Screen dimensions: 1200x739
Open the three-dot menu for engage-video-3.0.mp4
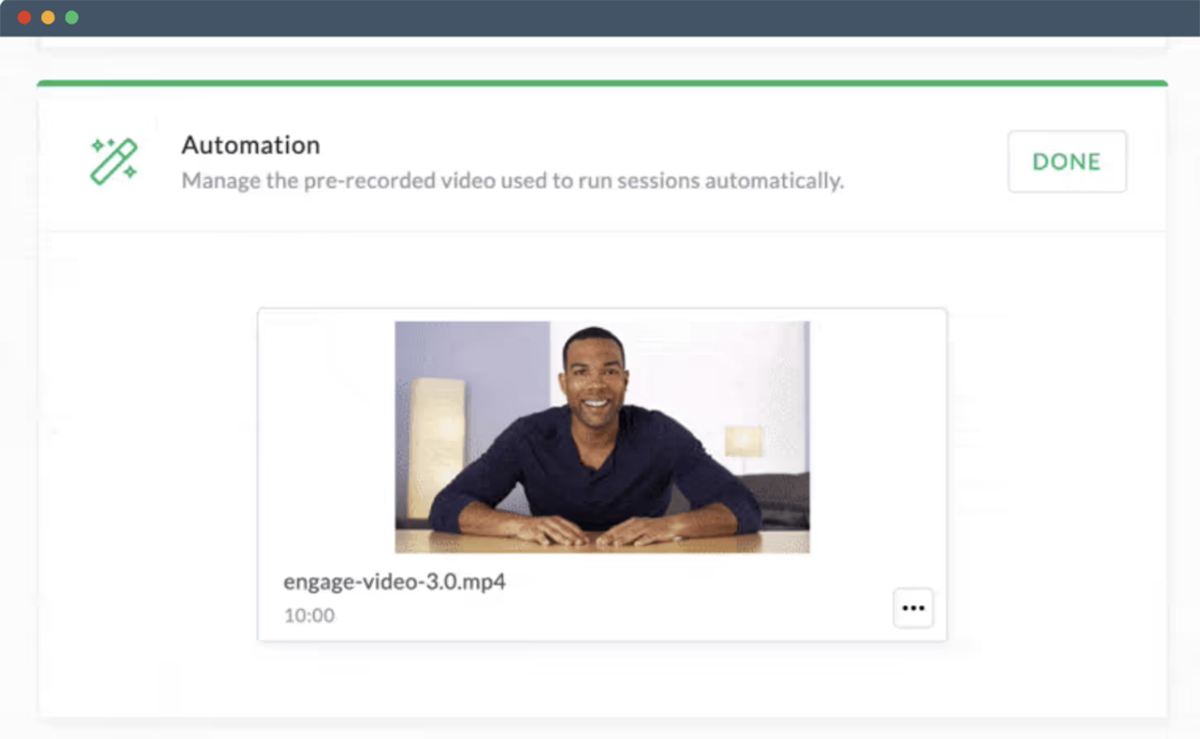click(913, 608)
